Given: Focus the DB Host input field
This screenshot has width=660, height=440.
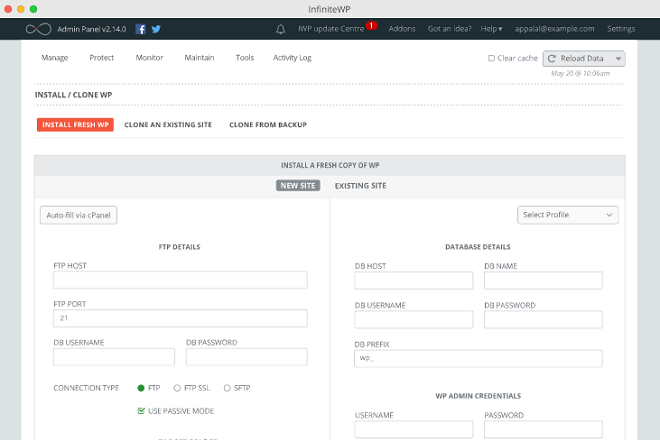Looking at the screenshot, I should pos(414,280).
